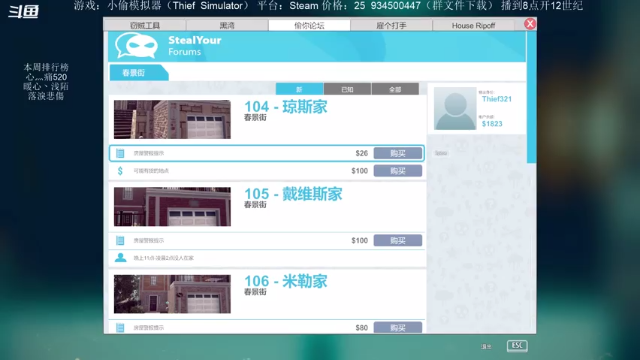Viewport: 640px width, 360px height.
Task: Click the person icon under house 105
Action: [120, 258]
